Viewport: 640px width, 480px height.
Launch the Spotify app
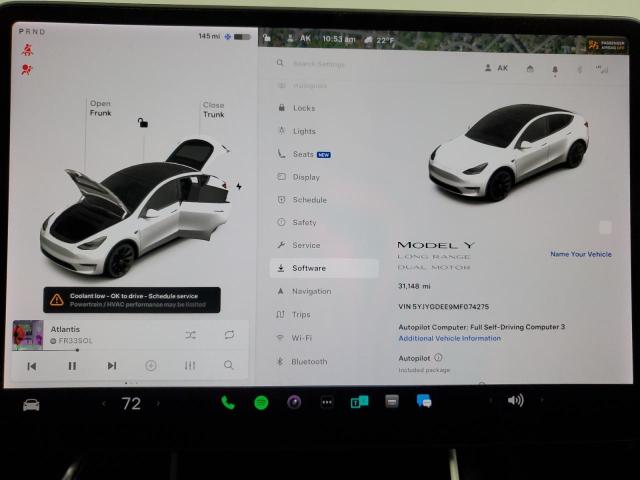[x=261, y=403]
